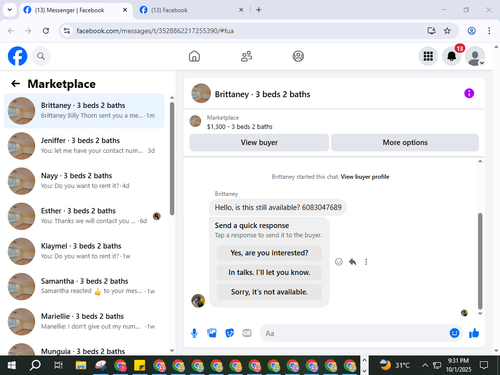The image size is (500, 375).
Task: Open the Windows Start menu
Action: pos(12,366)
